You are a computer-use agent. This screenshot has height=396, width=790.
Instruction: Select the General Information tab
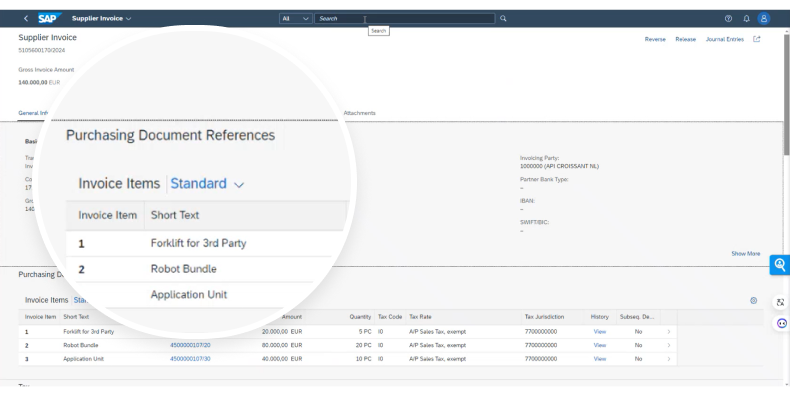[x=33, y=113]
